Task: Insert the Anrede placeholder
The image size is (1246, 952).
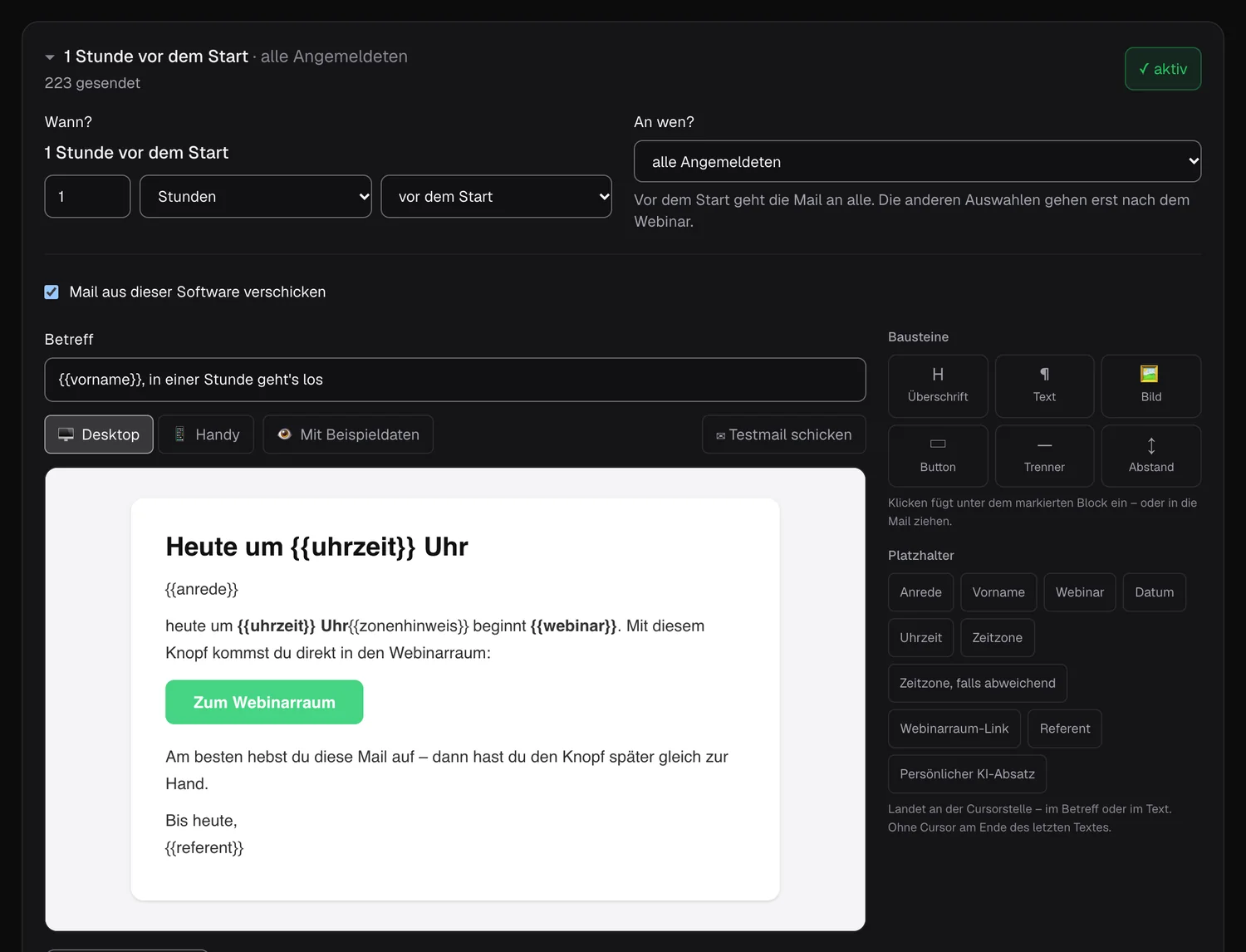Action: tap(920, 592)
